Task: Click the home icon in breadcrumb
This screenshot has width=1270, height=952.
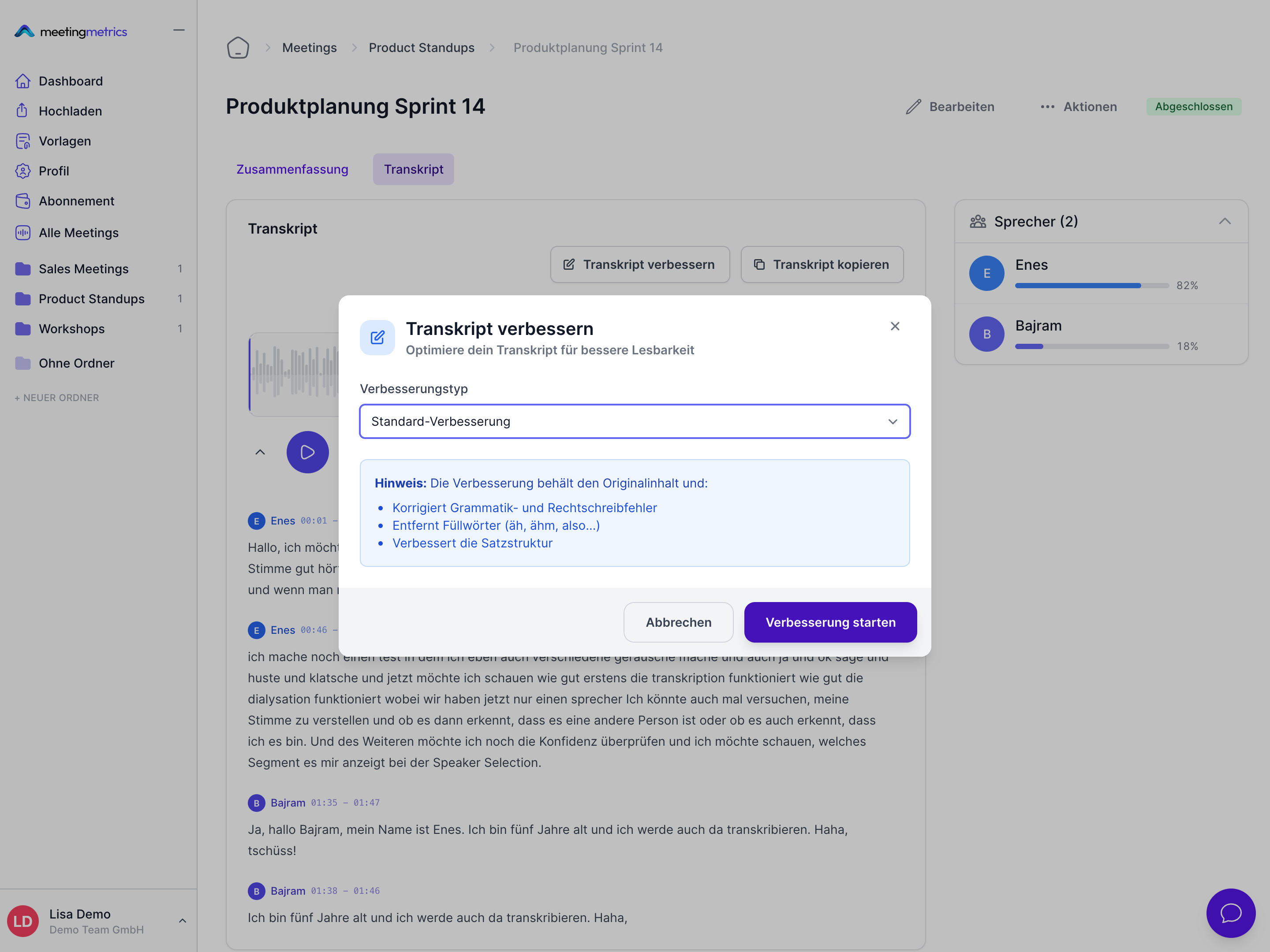Action: (x=238, y=48)
